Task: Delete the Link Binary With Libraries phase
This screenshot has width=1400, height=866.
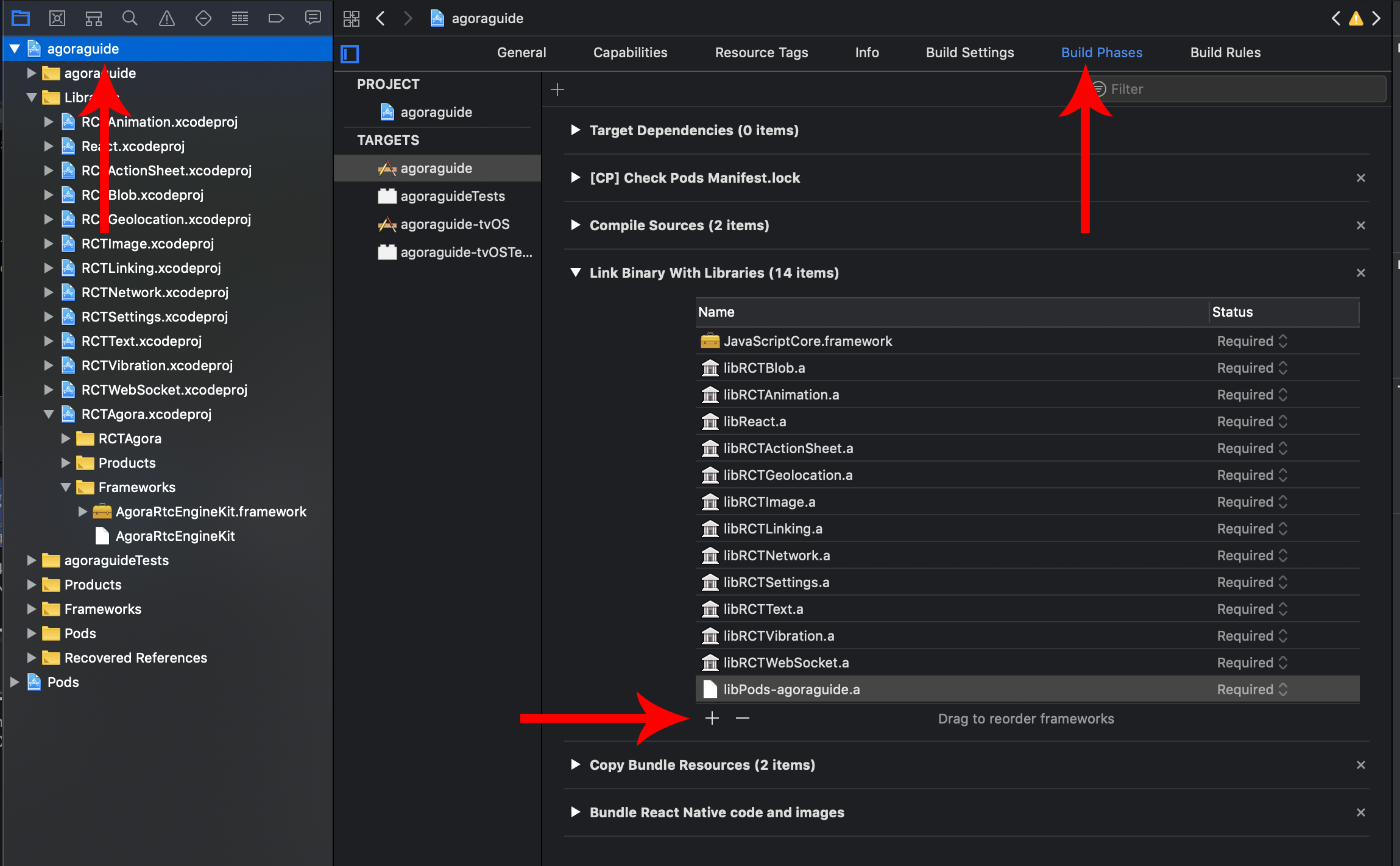Action: click(1361, 273)
